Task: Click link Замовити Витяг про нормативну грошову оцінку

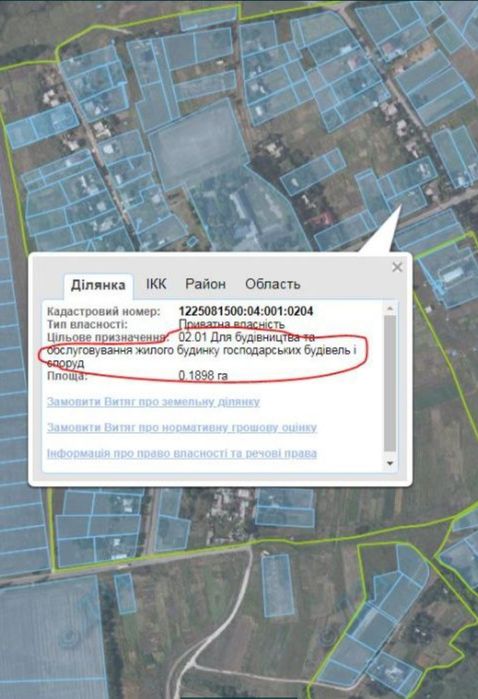Action: [181, 427]
